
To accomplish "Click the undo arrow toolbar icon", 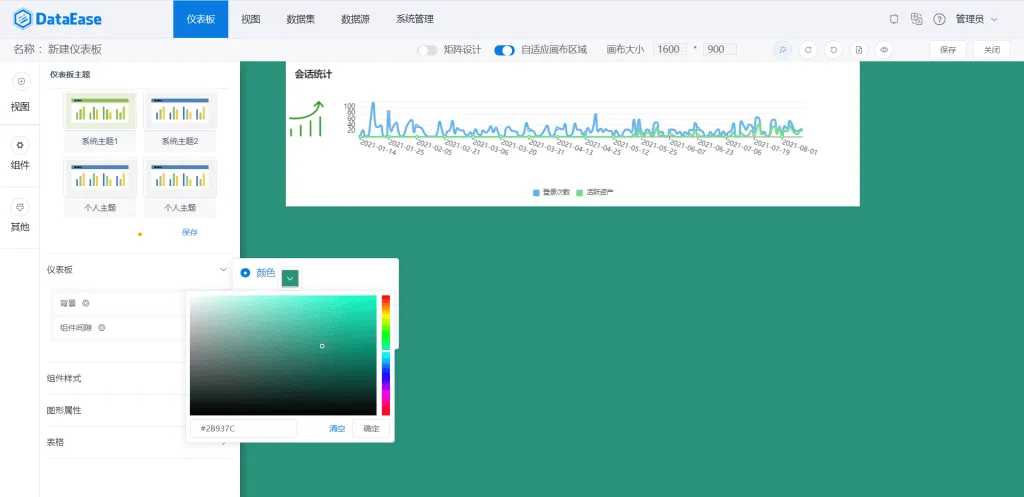I will (x=833, y=50).
